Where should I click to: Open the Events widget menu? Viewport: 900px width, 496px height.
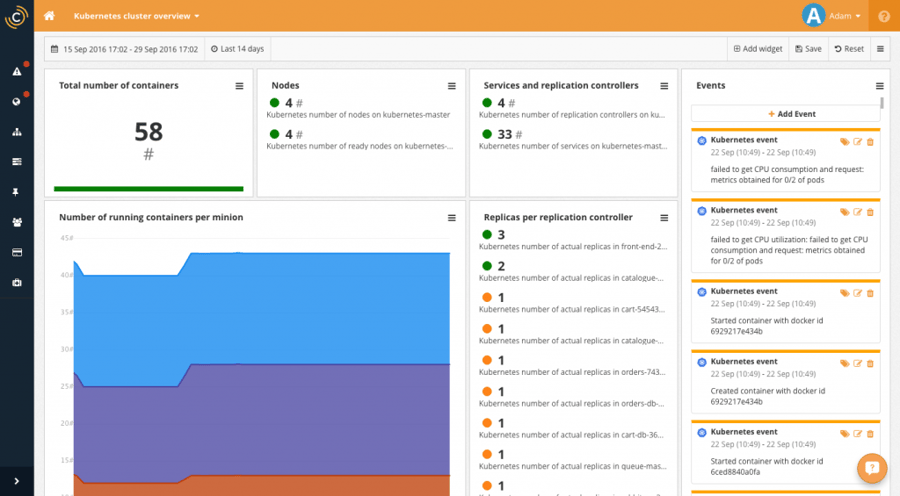click(x=879, y=86)
